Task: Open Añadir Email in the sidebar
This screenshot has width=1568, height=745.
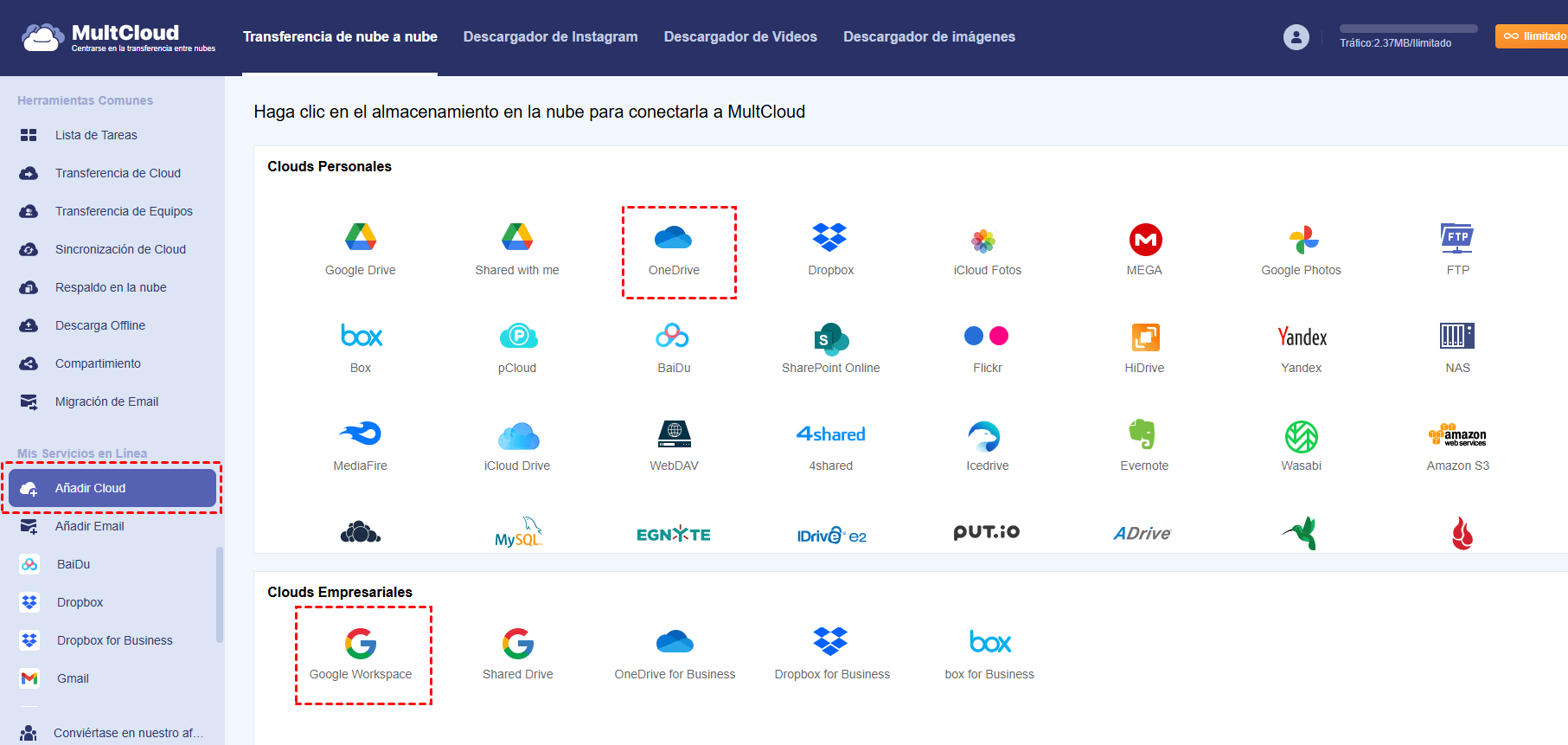Action: tap(90, 526)
